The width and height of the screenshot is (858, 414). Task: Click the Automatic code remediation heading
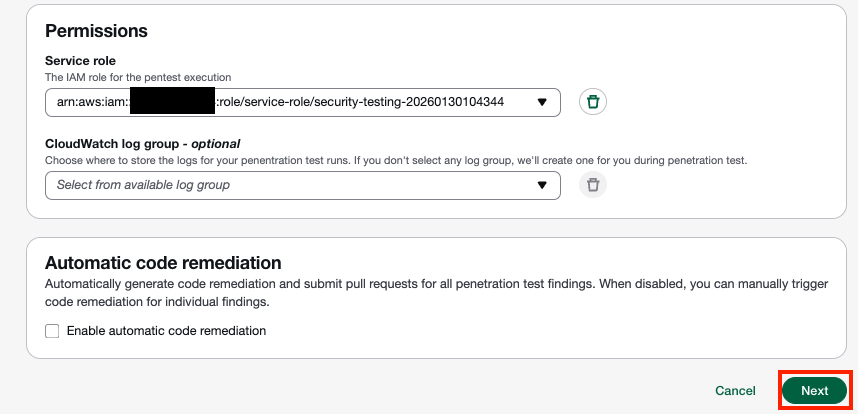(163, 263)
